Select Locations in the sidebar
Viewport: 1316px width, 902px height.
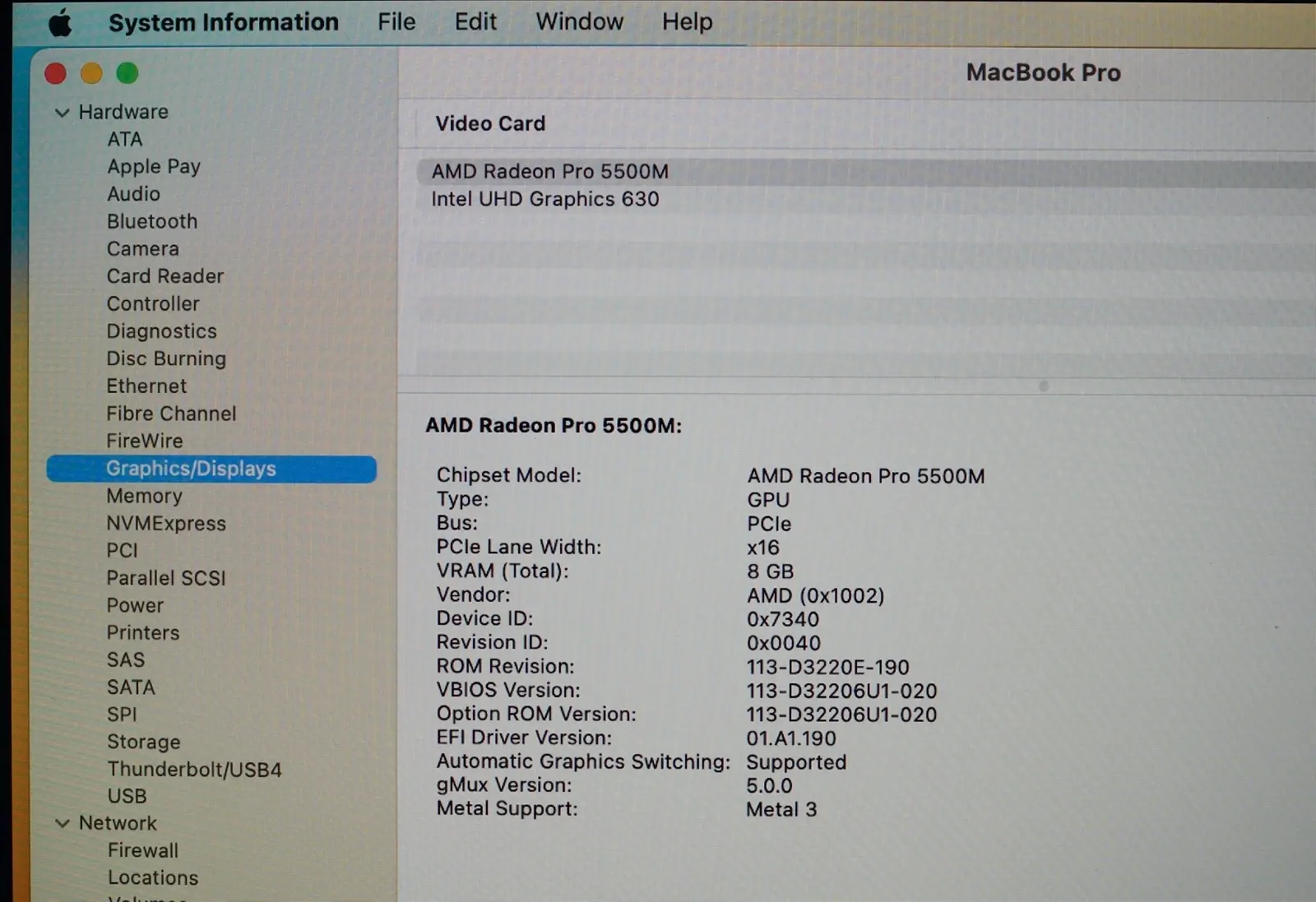(x=153, y=878)
